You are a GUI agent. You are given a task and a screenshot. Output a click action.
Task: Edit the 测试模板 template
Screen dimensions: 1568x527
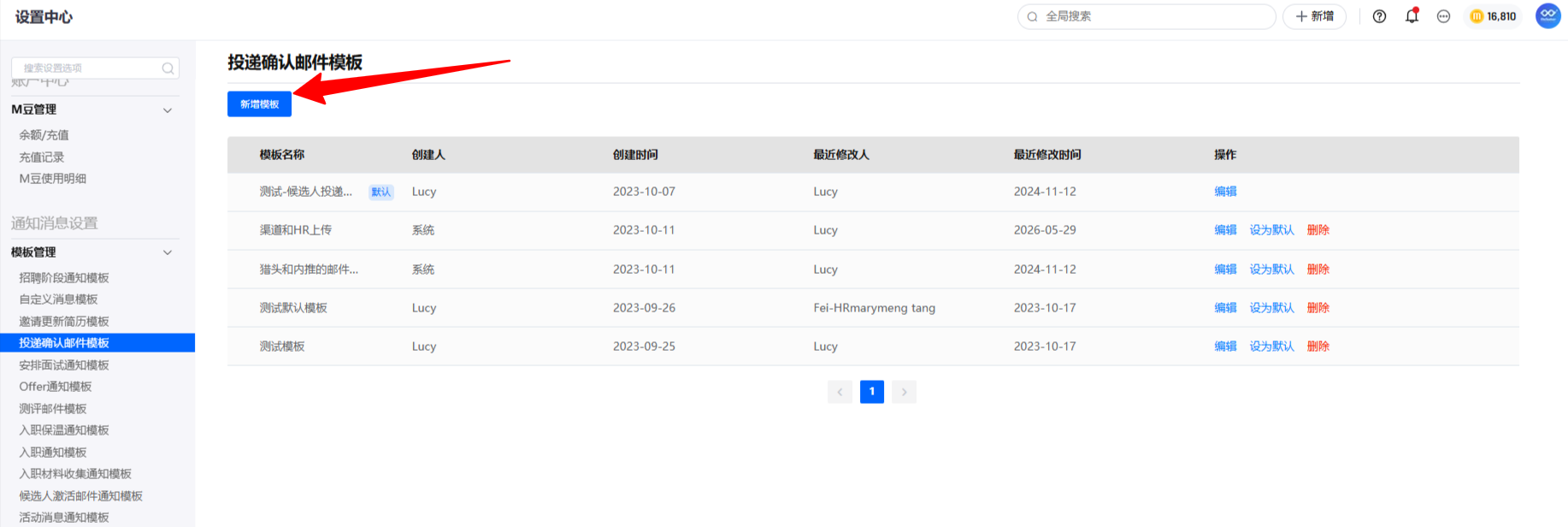1225,346
